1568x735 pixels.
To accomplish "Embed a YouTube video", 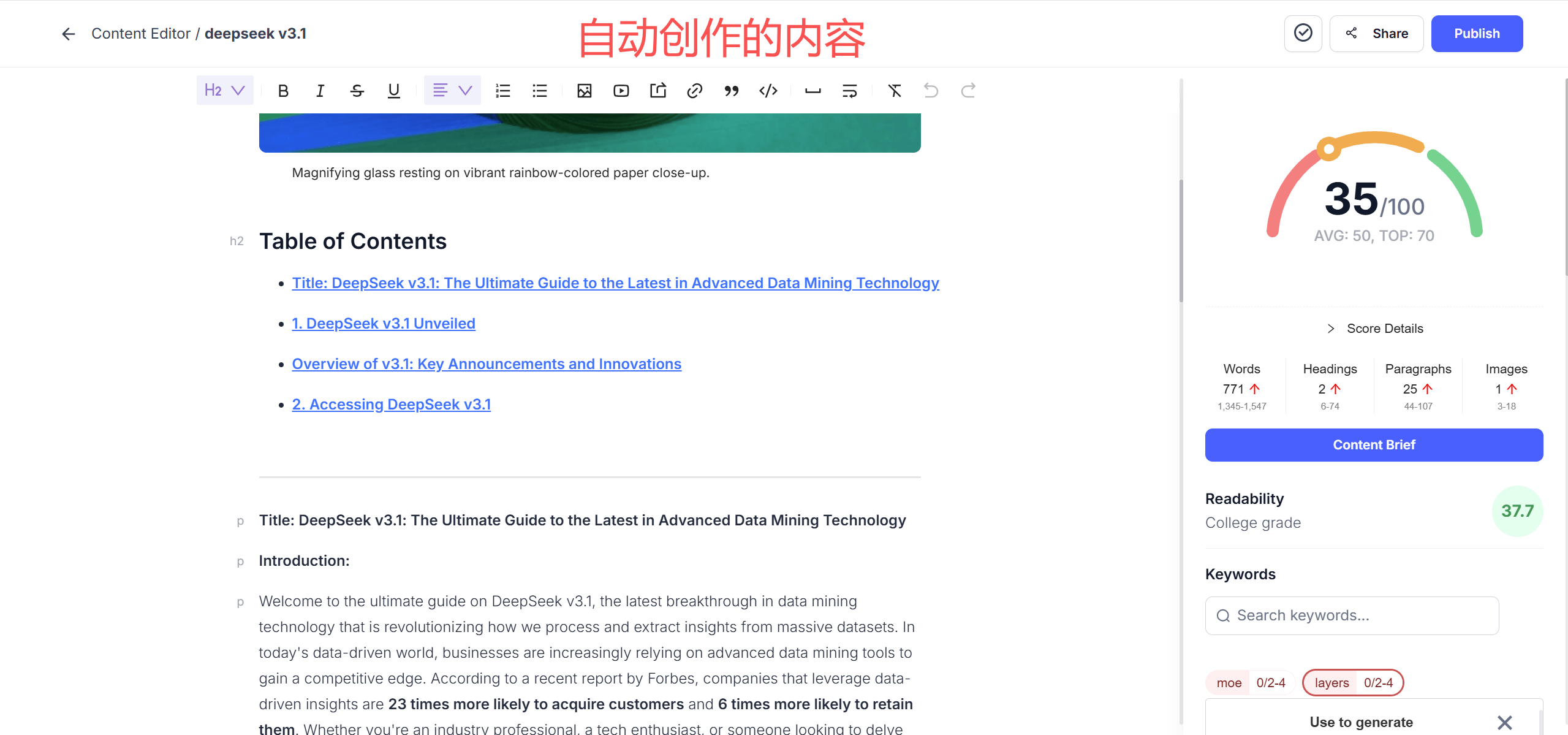I will [x=621, y=90].
